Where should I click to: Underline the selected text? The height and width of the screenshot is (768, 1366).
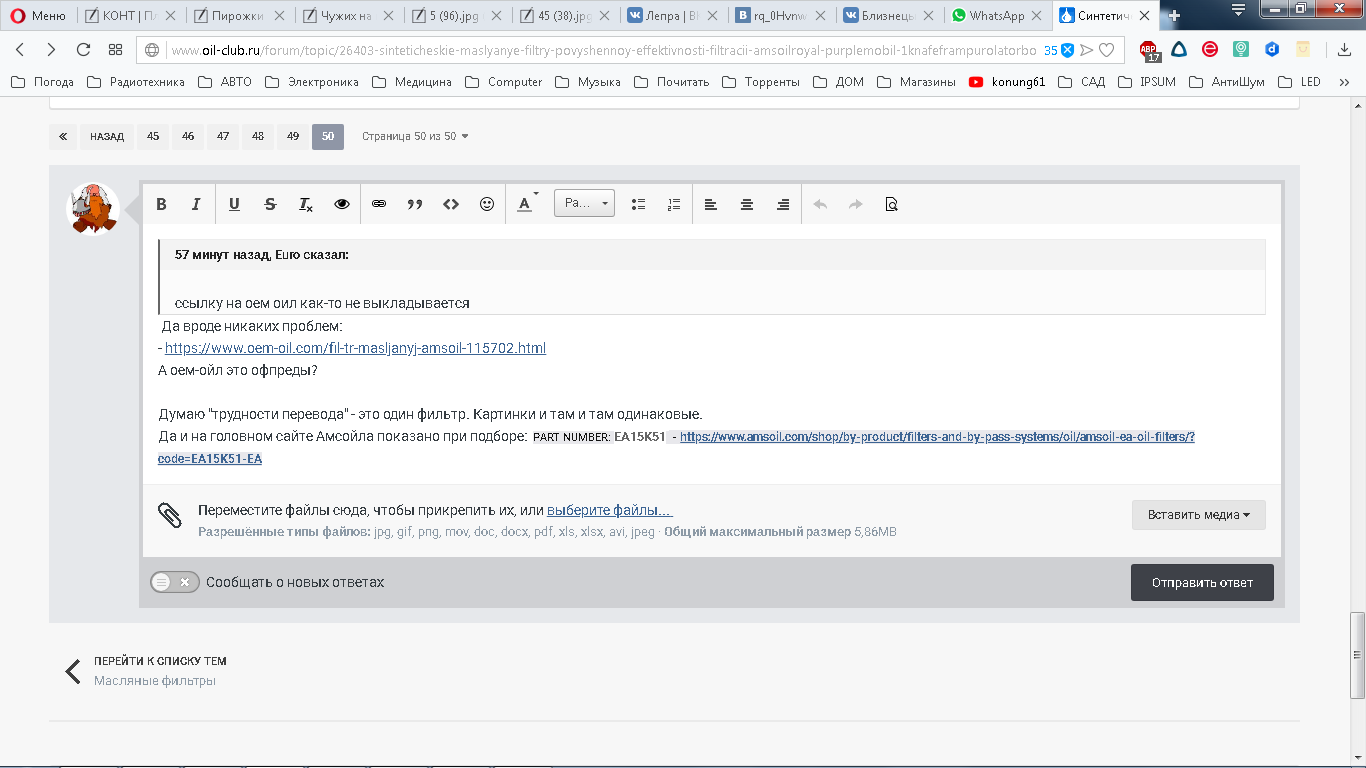point(234,204)
